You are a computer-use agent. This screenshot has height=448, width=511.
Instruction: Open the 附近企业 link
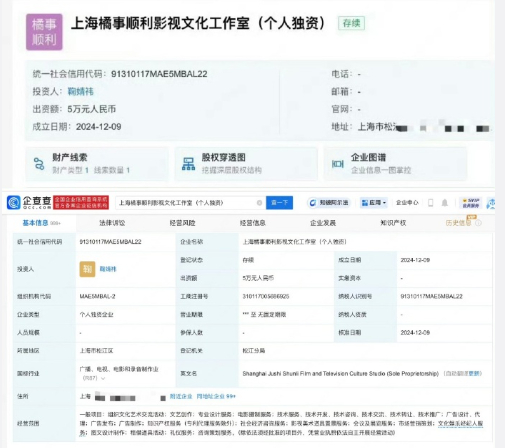click(x=181, y=396)
